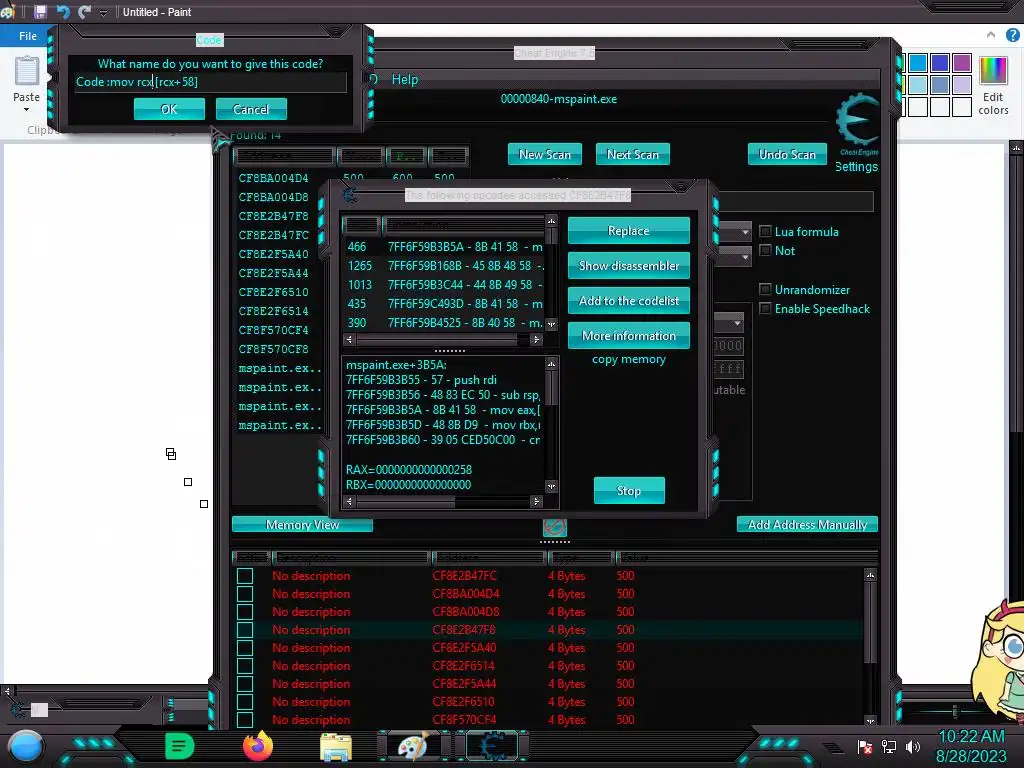Click the red no-entry clear list icon
This screenshot has height=768, width=1024.
pyautogui.click(x=554, y=526)
